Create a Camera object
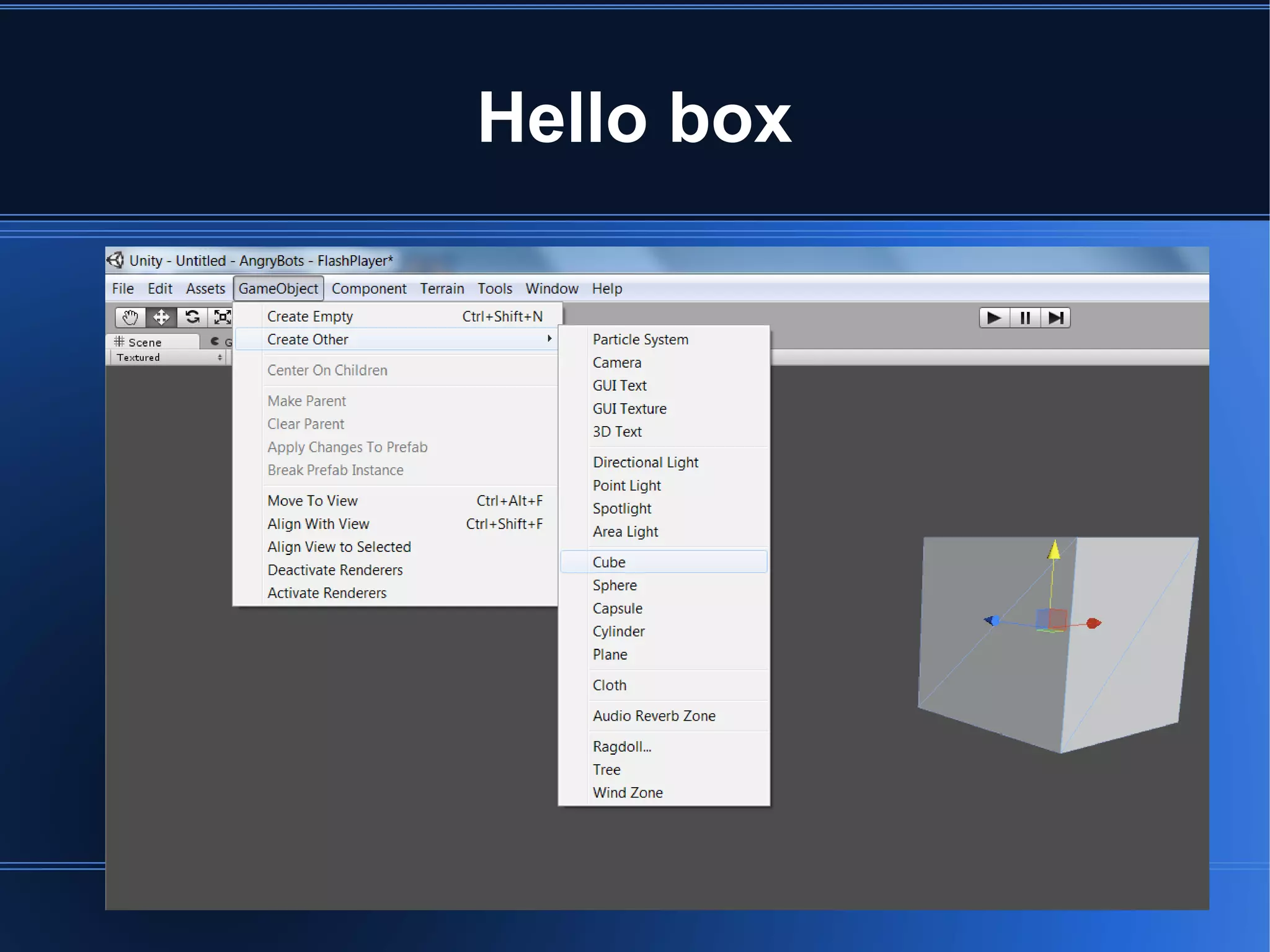1270x952 pixels. 664,362
